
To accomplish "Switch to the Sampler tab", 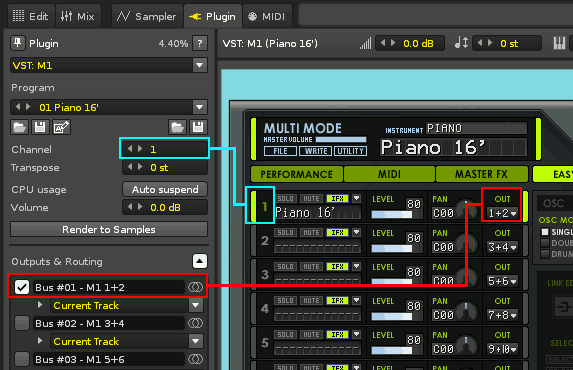I will (147, 16).
